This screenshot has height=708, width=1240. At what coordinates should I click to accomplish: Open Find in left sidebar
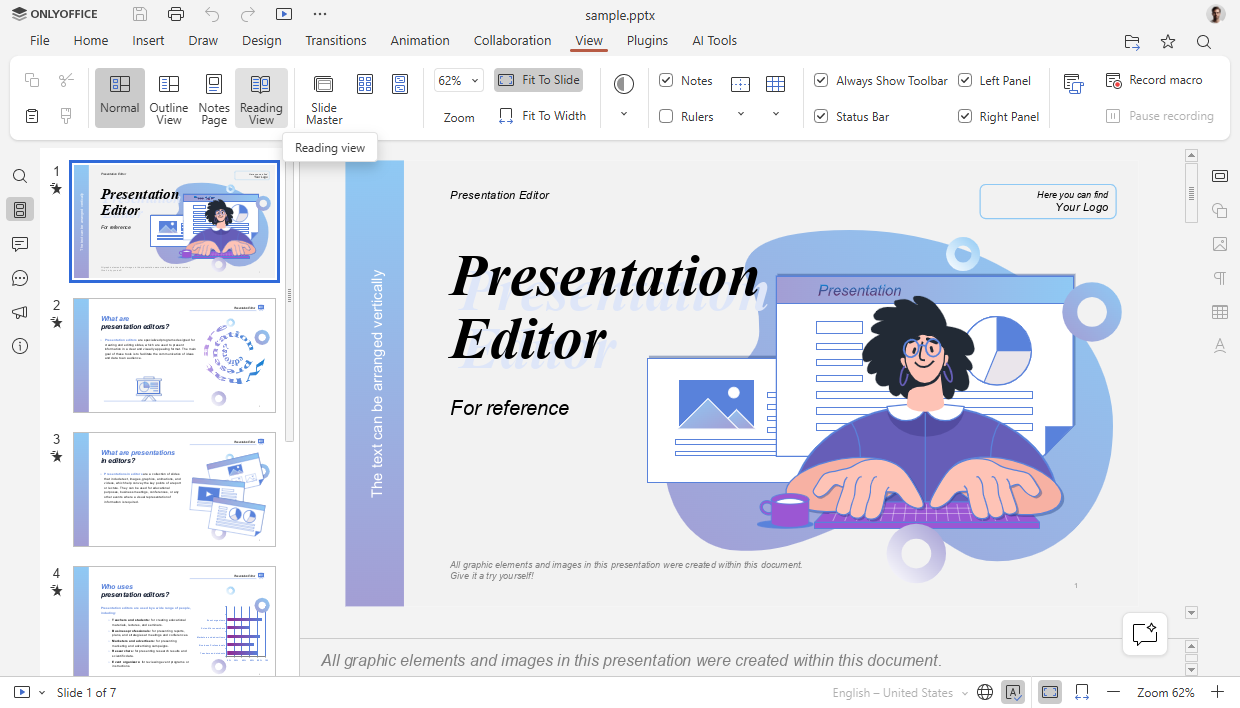click(x=20, y=176)
